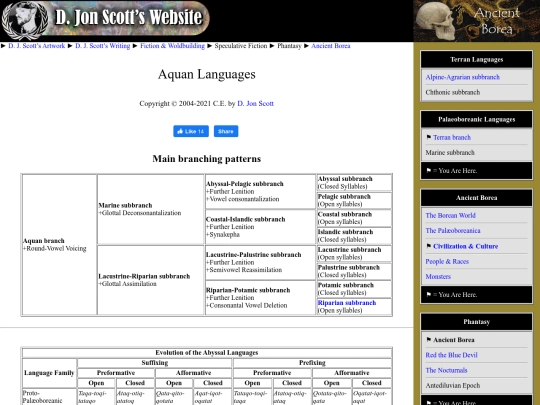Select the Riparian-Potamic subbranch table cell
Image resolution: width=540 pixels, height=405 pixels.
(260, 298)
